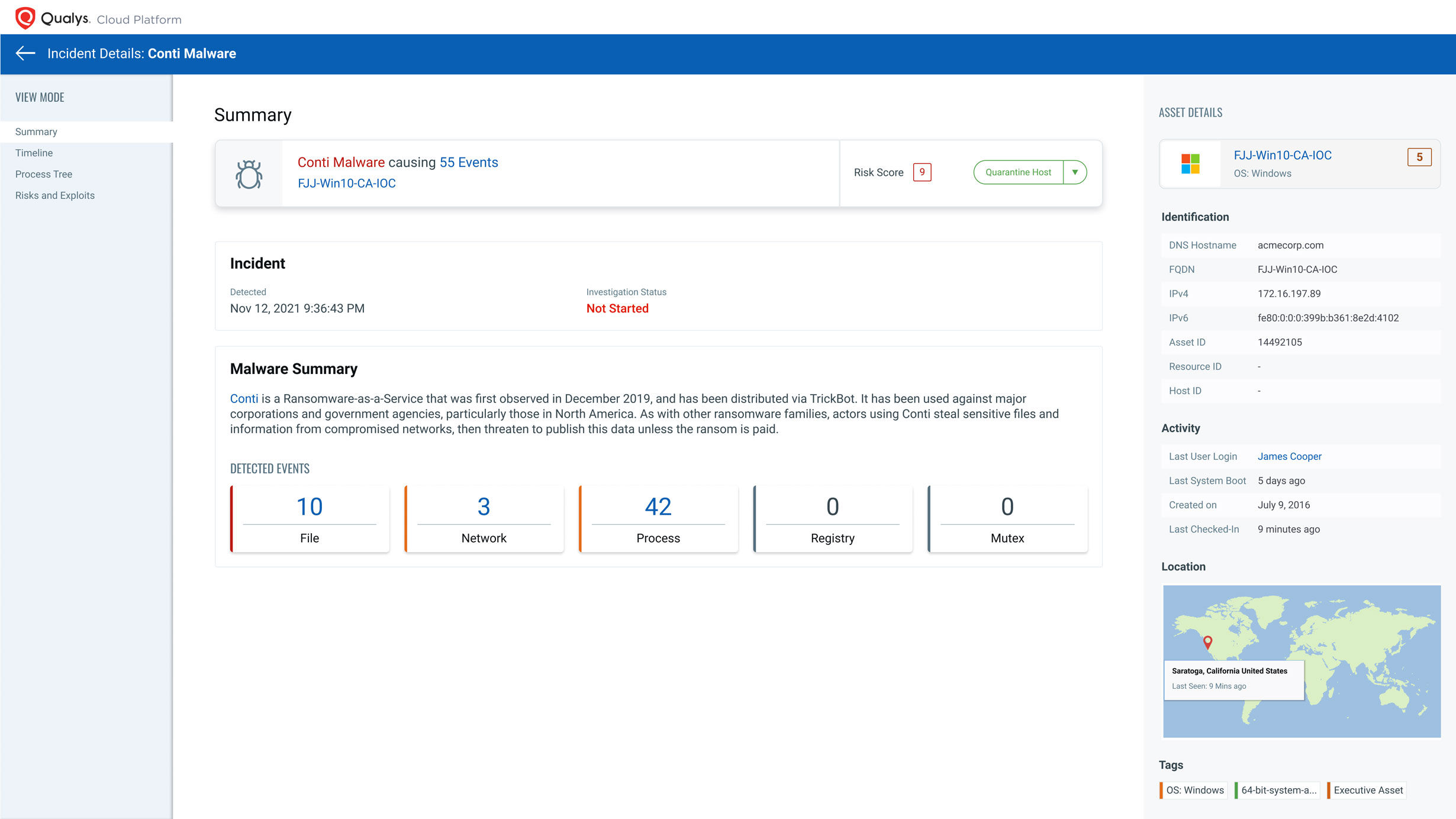Open the 55 Events link
The width and height of the screenshot is (1456, 819).
point(469,162)
